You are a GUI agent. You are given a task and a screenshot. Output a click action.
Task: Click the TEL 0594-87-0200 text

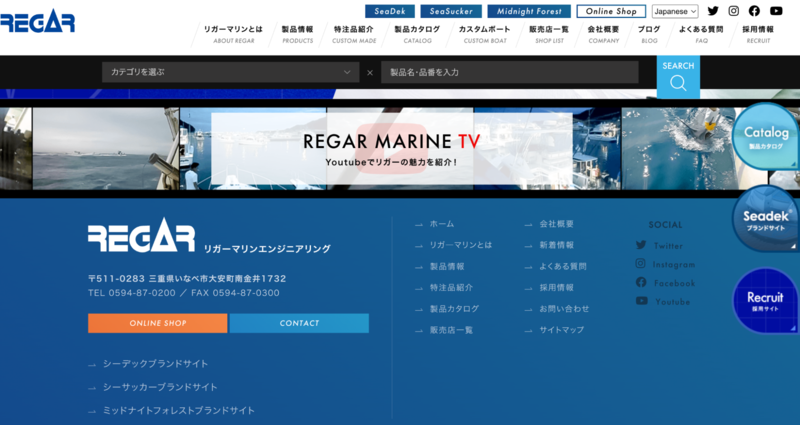132,293
